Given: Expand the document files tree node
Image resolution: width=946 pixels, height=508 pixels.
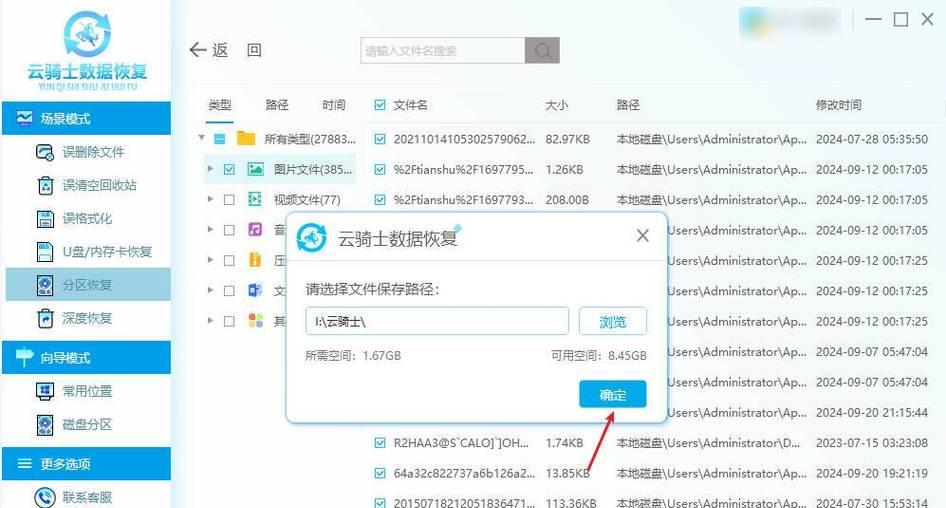Looking at the screenshot, I should [210, 290].
